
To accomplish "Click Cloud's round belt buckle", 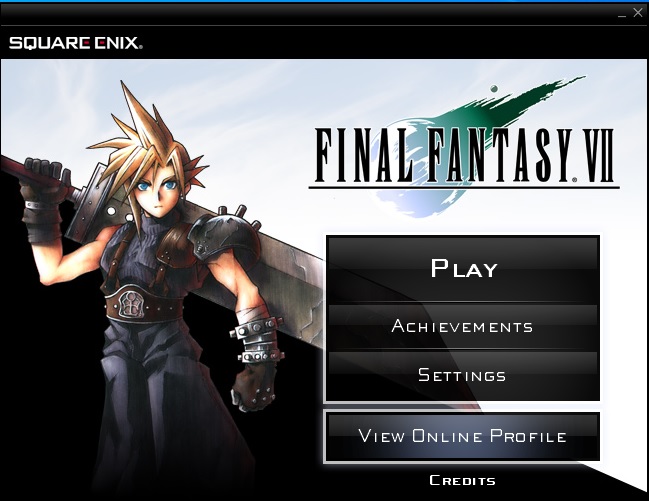I will (x=132, y=303).
